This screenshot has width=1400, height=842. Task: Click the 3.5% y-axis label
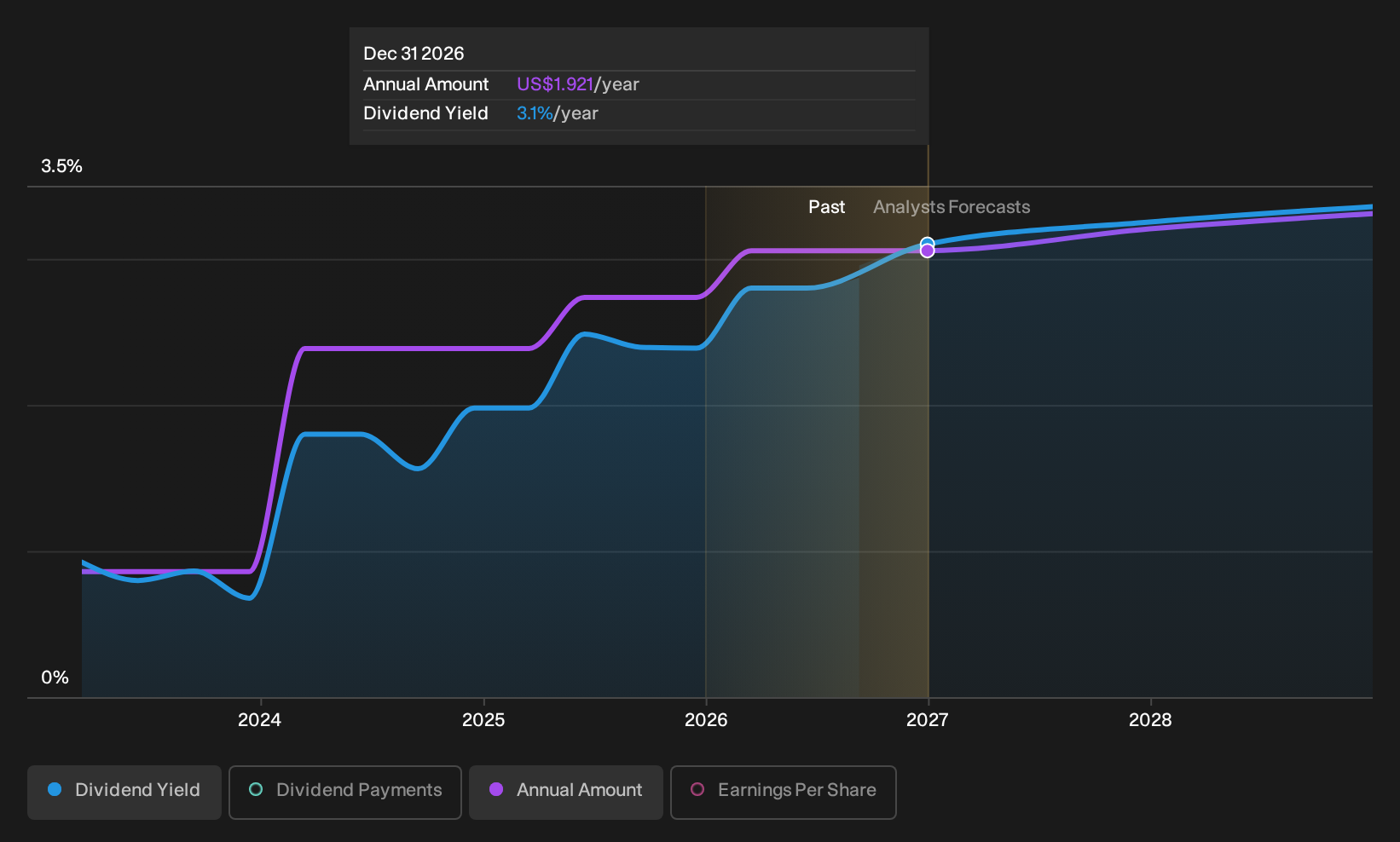61,166
